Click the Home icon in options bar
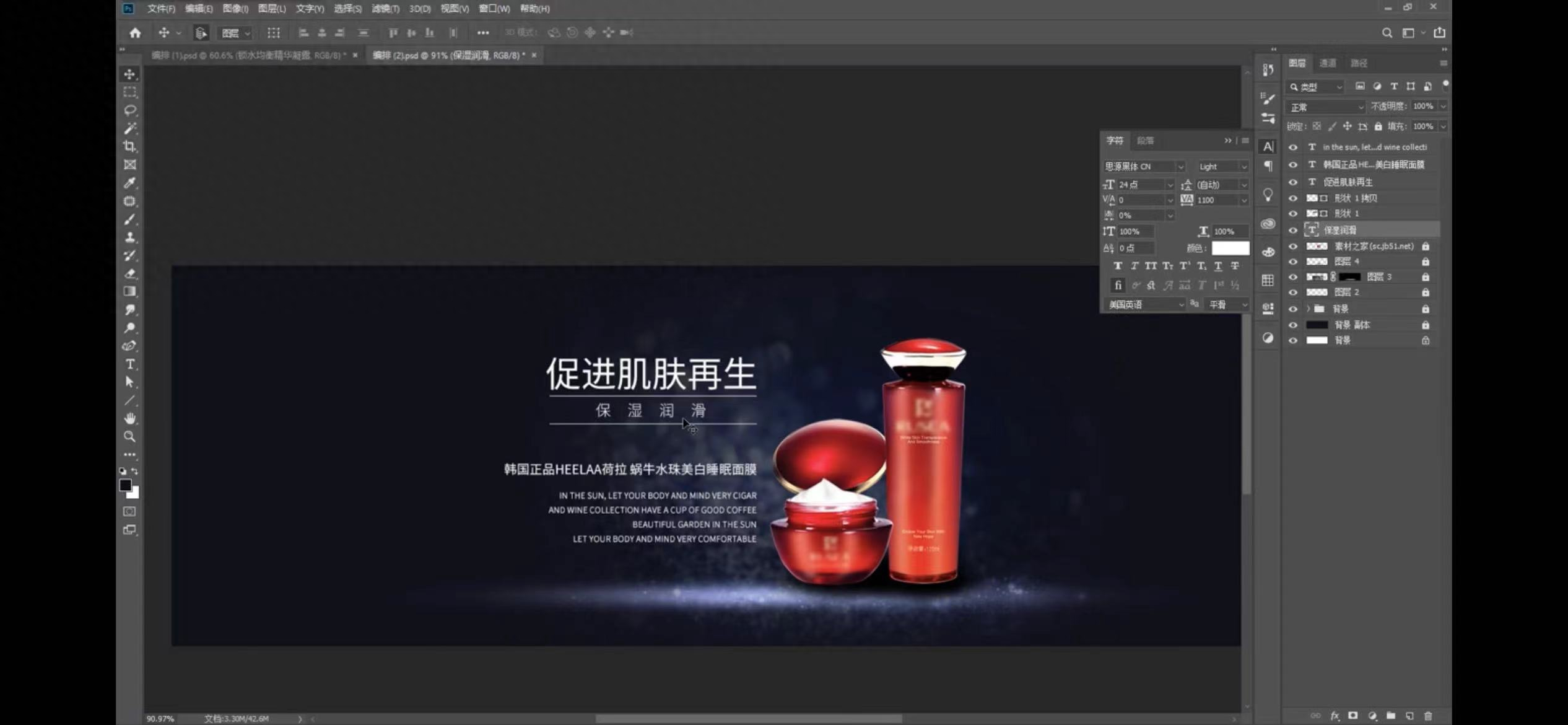 pyautogui.click(x=135, y=33)
